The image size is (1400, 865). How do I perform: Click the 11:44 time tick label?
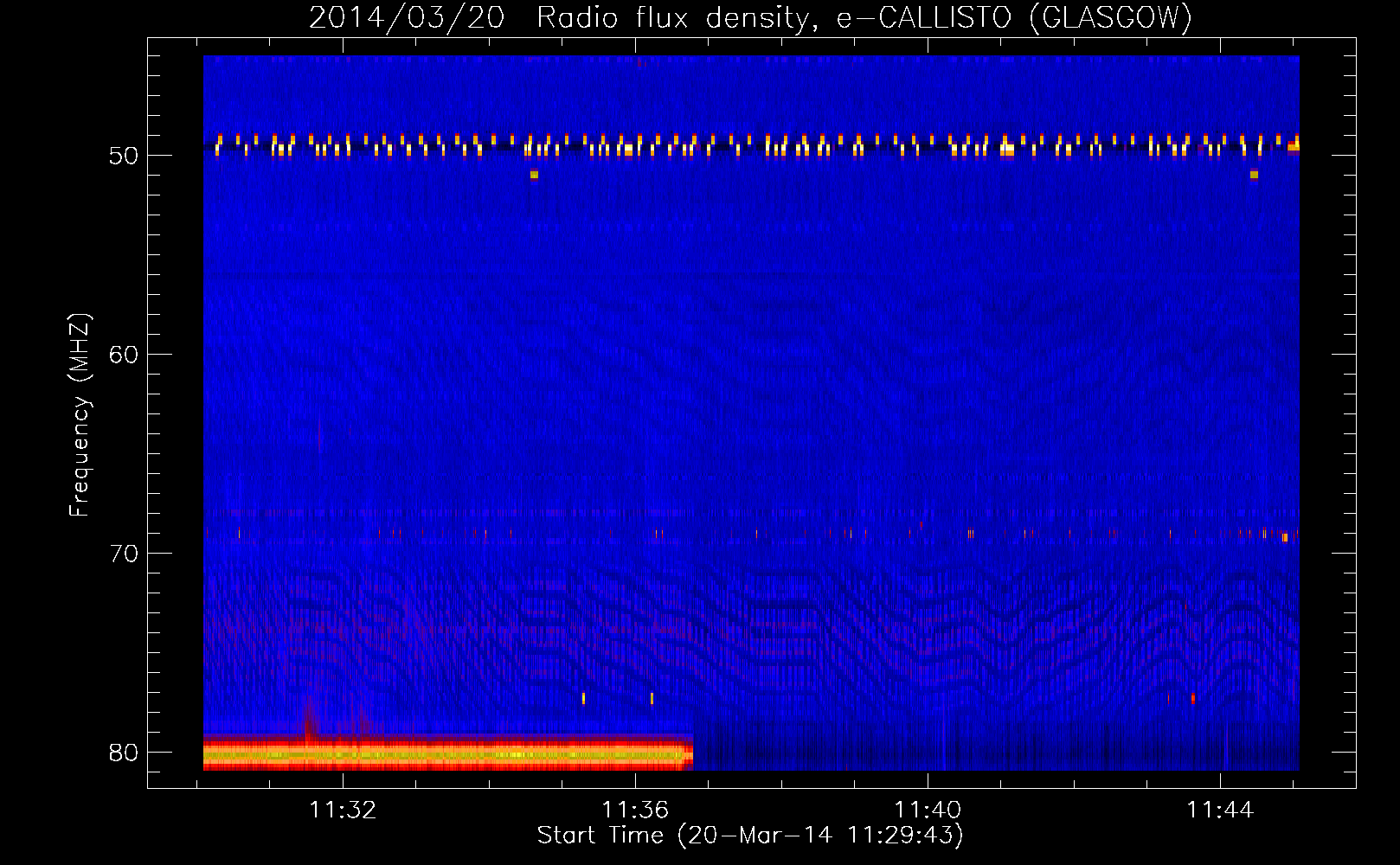[1220, 811]
